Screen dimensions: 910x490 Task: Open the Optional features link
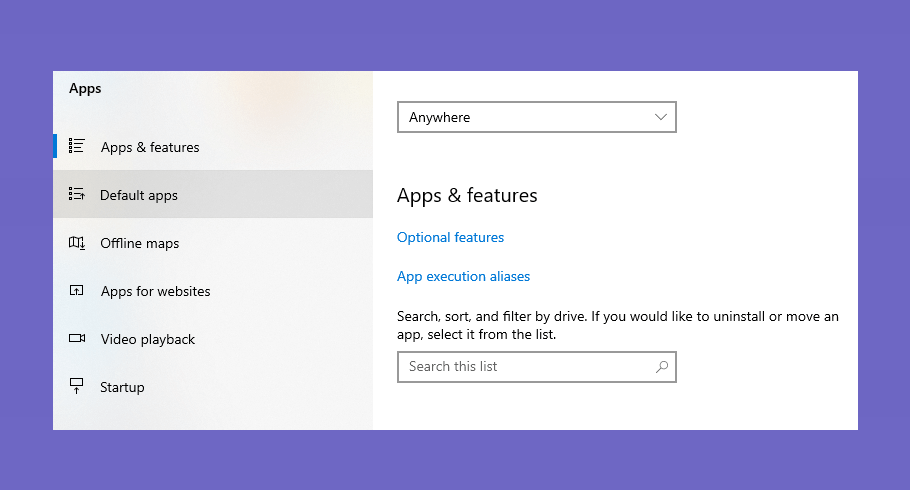point(450,237)
